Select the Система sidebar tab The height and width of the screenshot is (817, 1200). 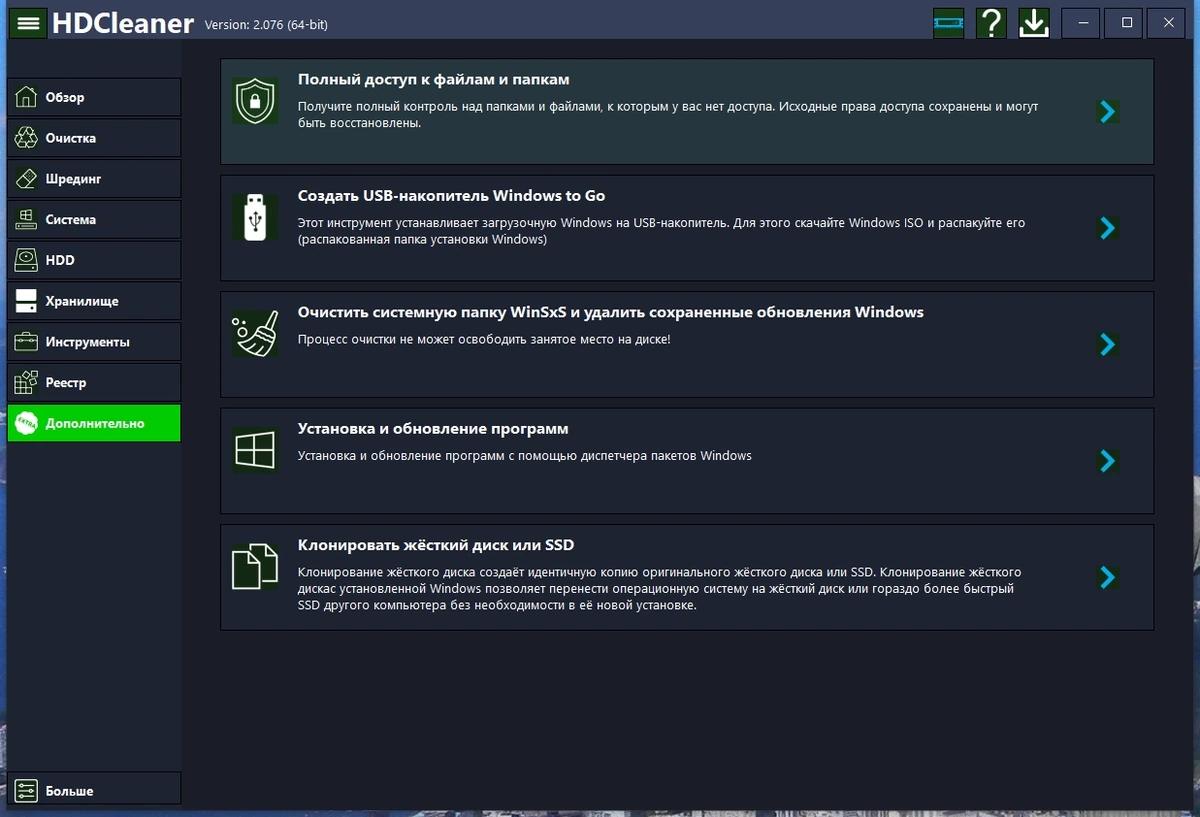[x=94, y=219]
